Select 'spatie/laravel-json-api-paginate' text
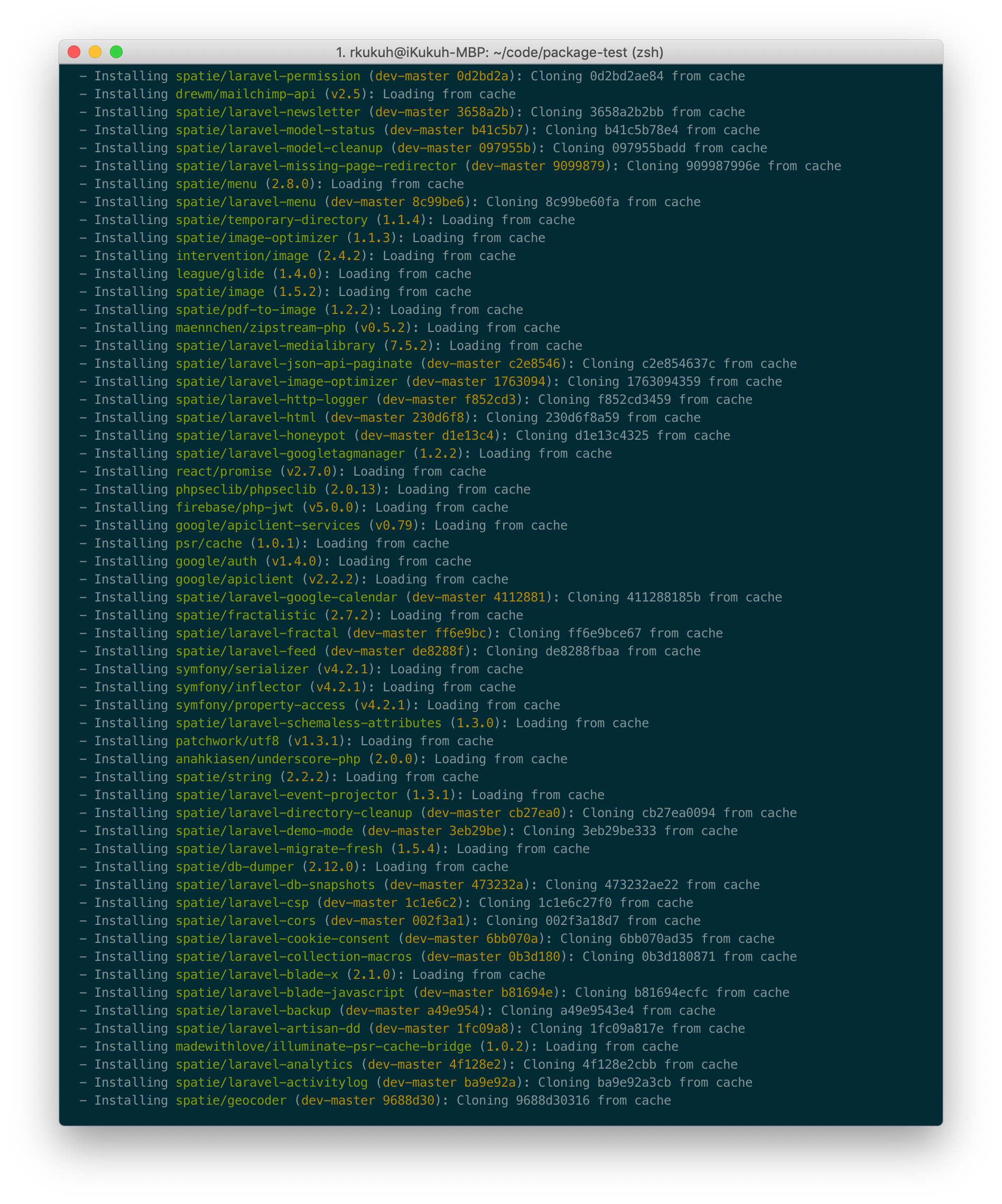The width and height of the screenshot is (1002, 1204). 294,364
